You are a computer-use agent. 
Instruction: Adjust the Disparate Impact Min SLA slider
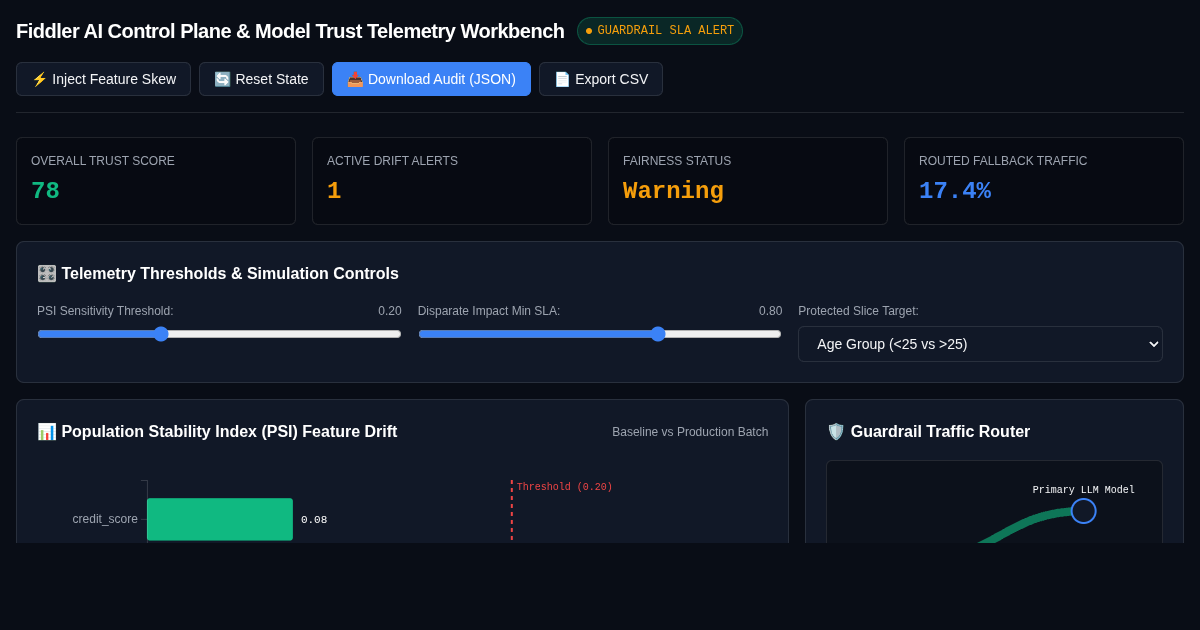[x=600, y=334]
